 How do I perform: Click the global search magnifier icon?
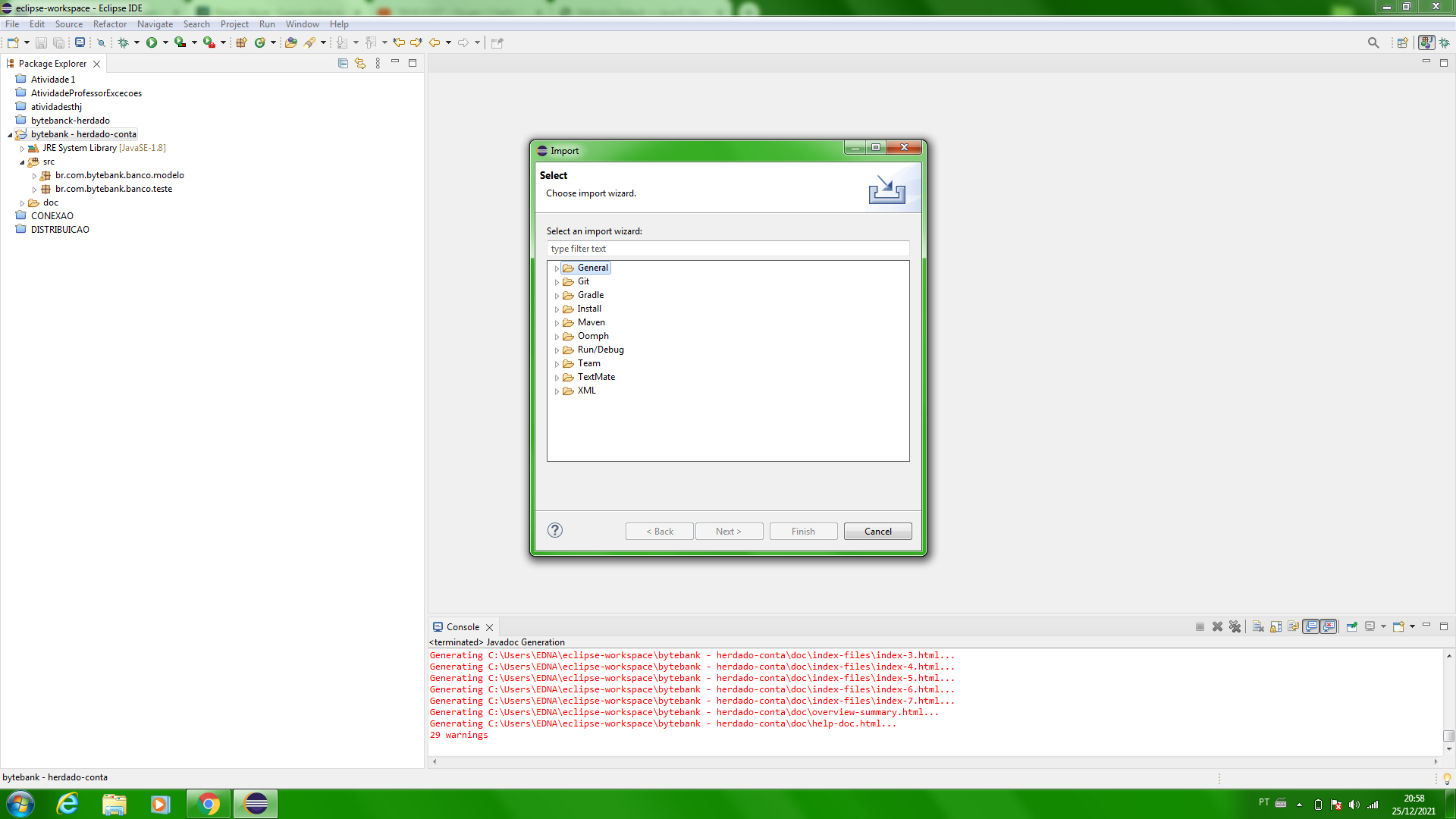(1373, 42)
